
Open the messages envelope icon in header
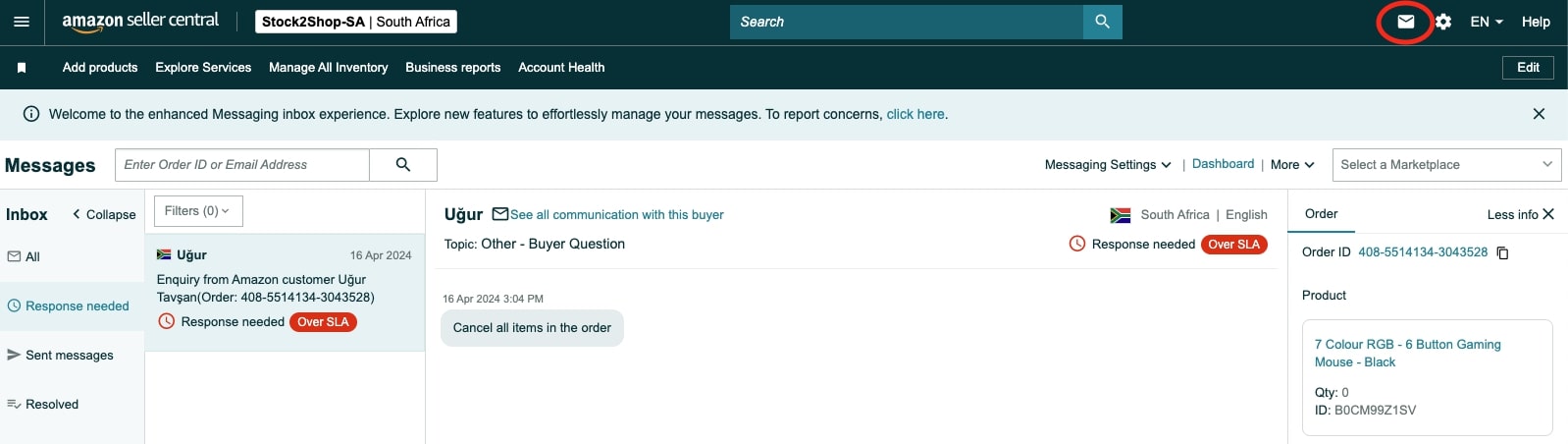click(1406, 22)
